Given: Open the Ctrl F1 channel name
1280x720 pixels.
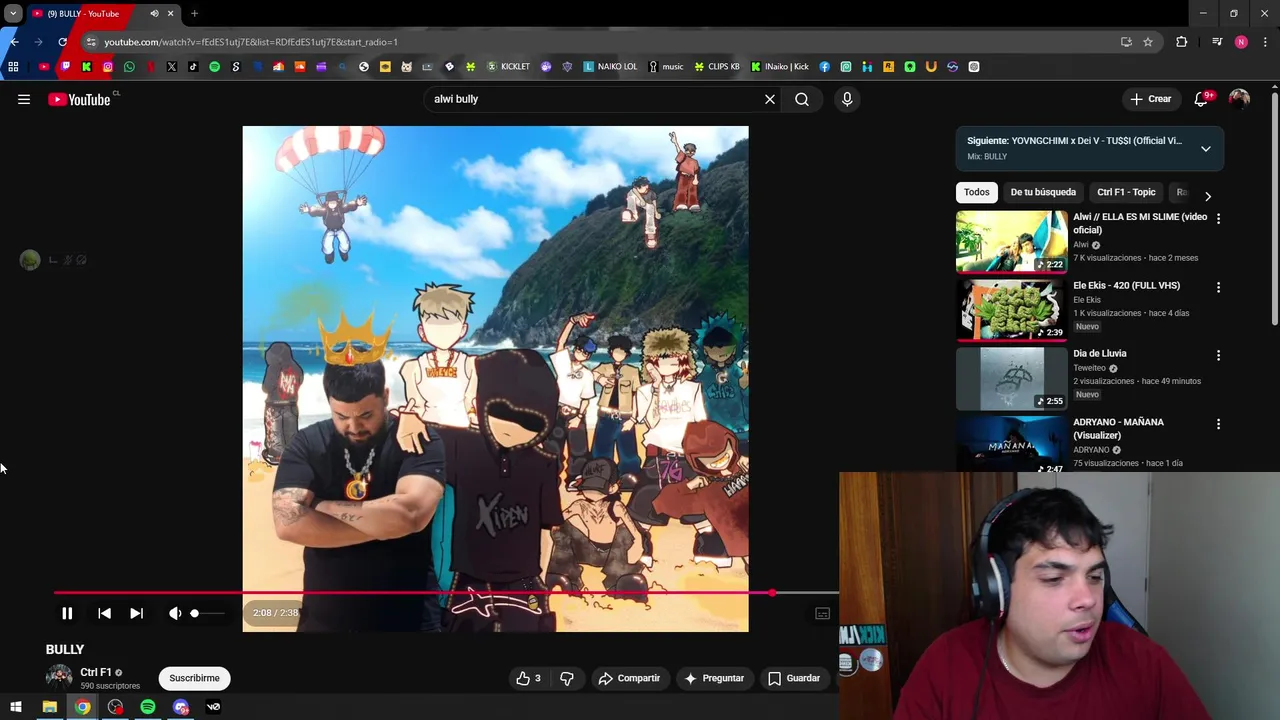Looking at the screenshot, I should pos(96,673).
